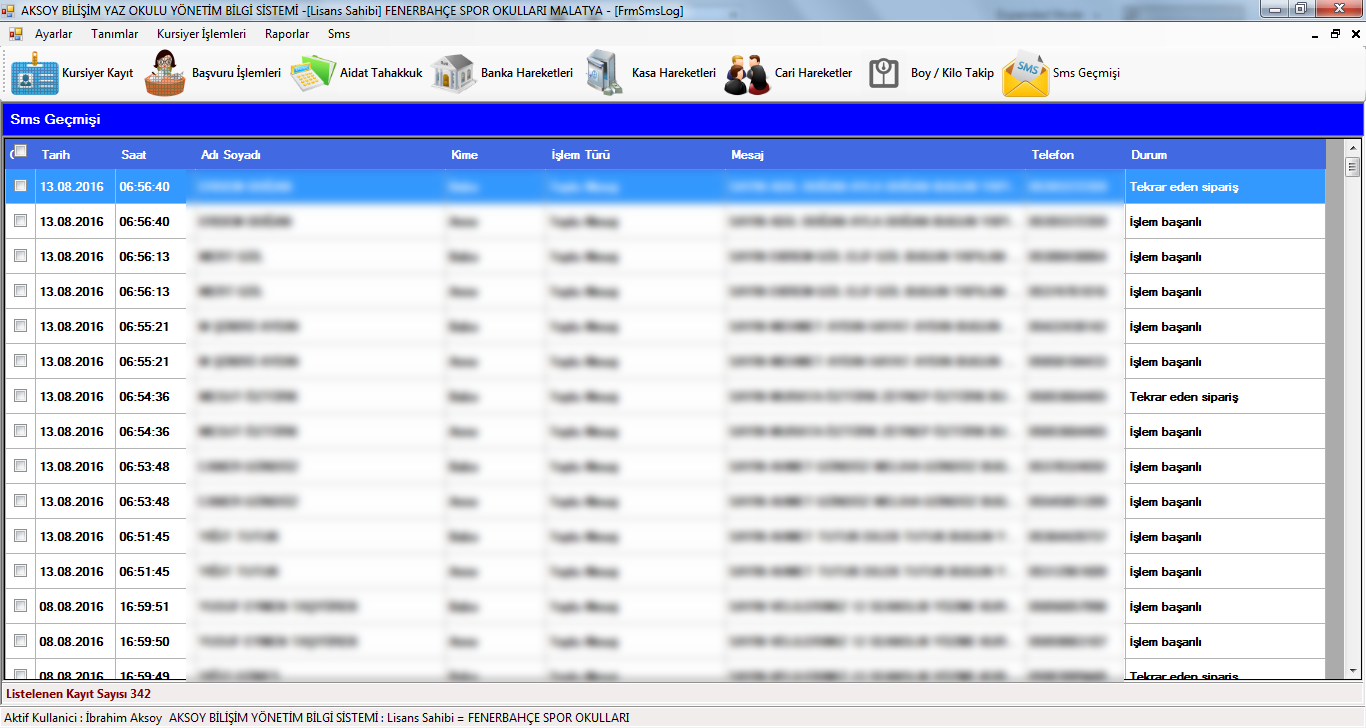The height and width of the screenshot is (728, 1366).
Task: Open Kasa Hareketleri cash register icon
Action: (x=605, y=73)
